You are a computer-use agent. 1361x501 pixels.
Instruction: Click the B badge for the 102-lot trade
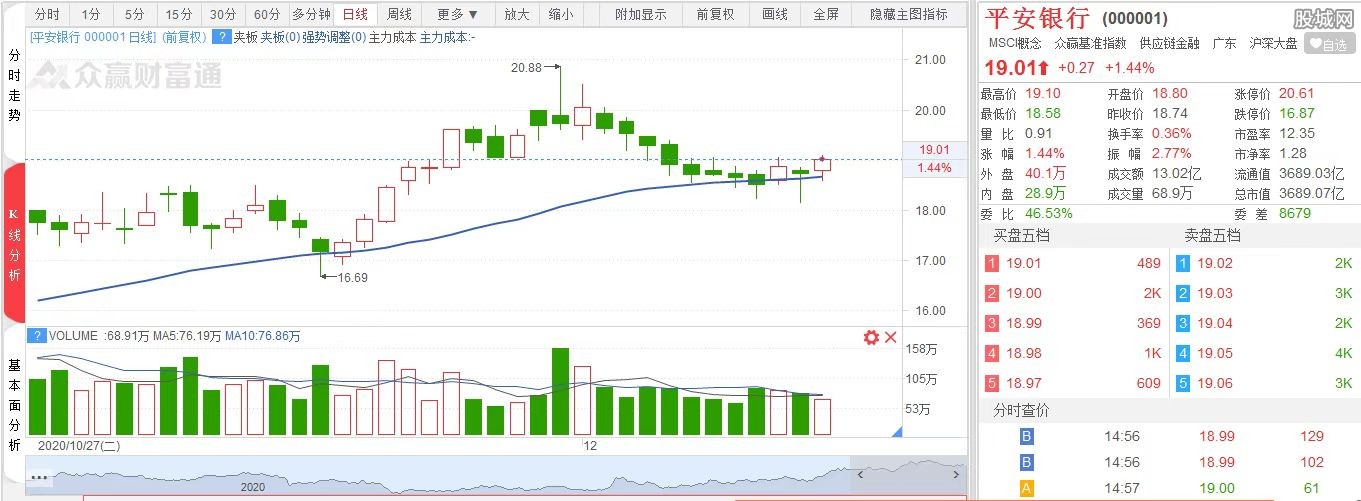pos(1026,464)
